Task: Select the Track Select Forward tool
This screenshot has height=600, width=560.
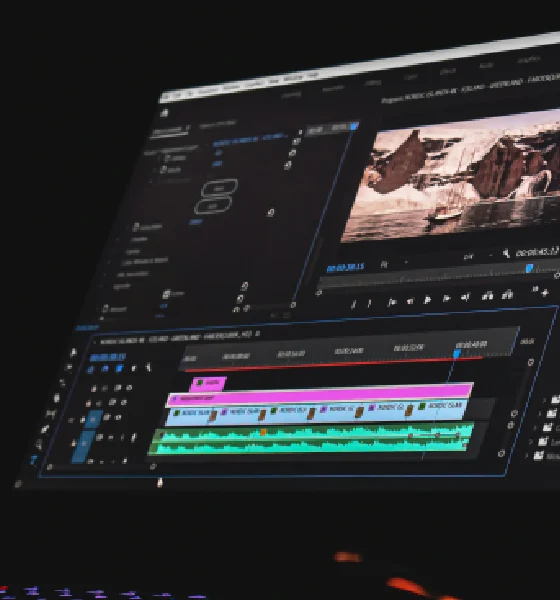Action: (69, 367)
